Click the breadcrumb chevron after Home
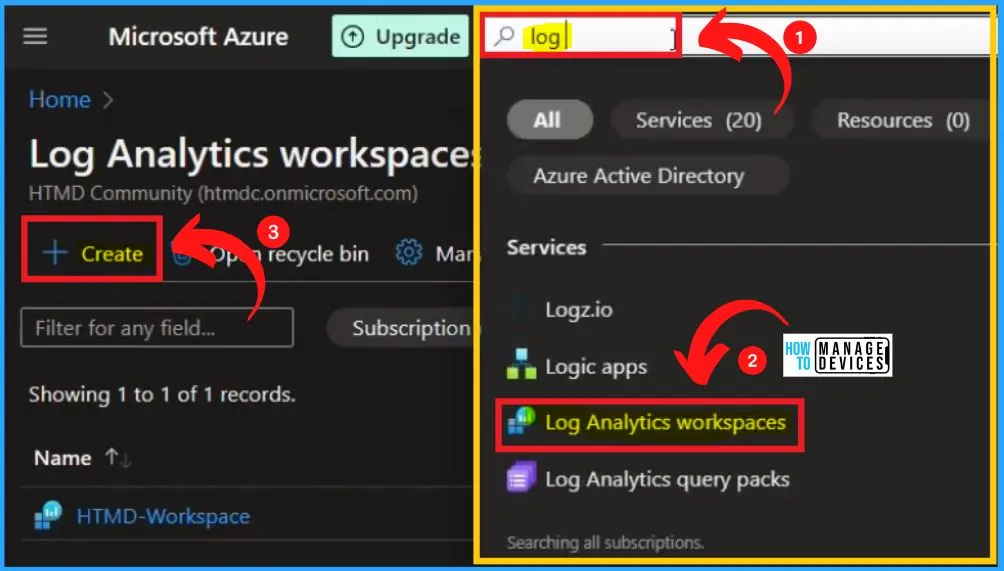1004x571 pixels. pyautogui.click(x=108, y=100)
